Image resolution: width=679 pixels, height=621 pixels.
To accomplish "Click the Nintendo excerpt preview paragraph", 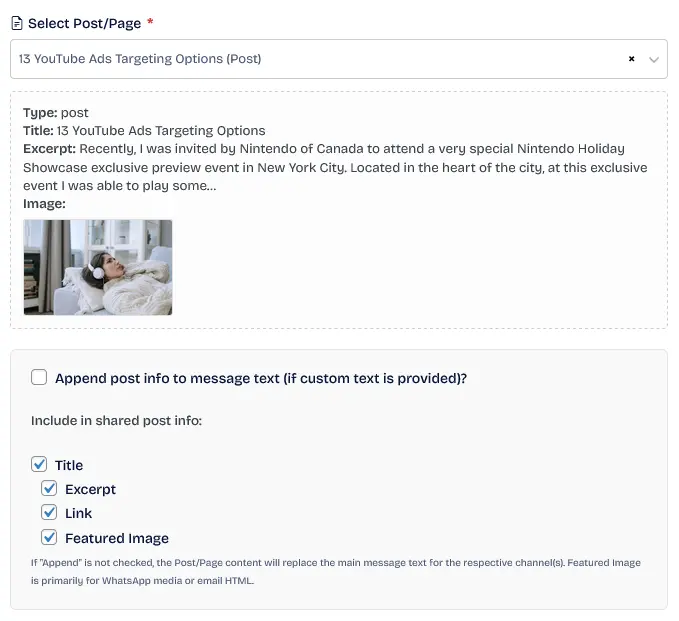I will click(x=335, y=167).
